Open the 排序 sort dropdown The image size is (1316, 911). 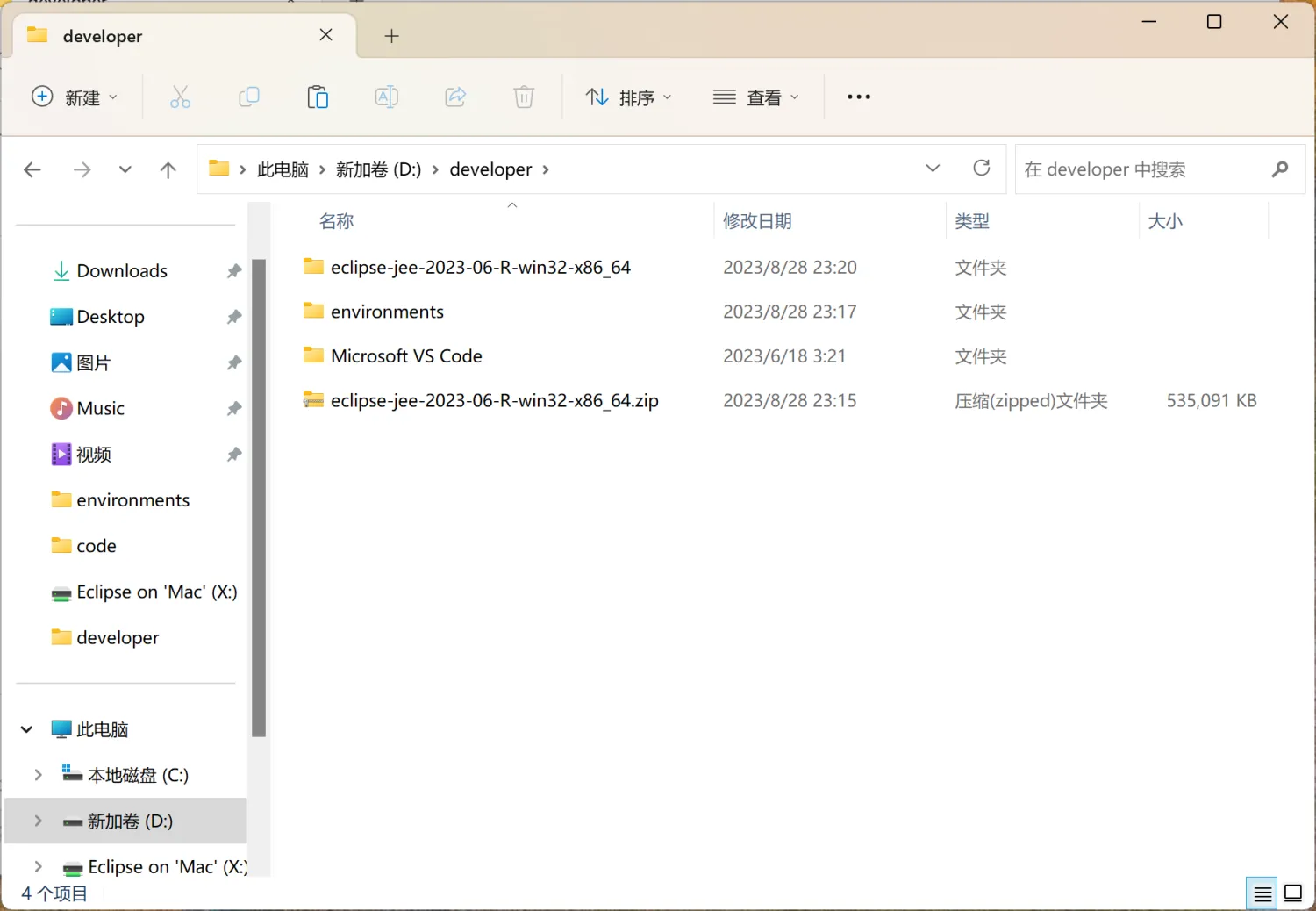pyautogui.click(x=628, y=97)
